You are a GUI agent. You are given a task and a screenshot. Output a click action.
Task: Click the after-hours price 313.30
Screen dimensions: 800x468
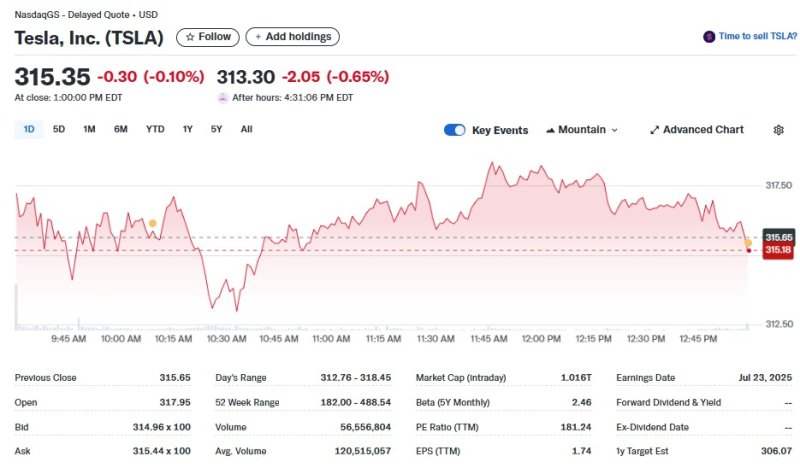(x=246, y=77)
